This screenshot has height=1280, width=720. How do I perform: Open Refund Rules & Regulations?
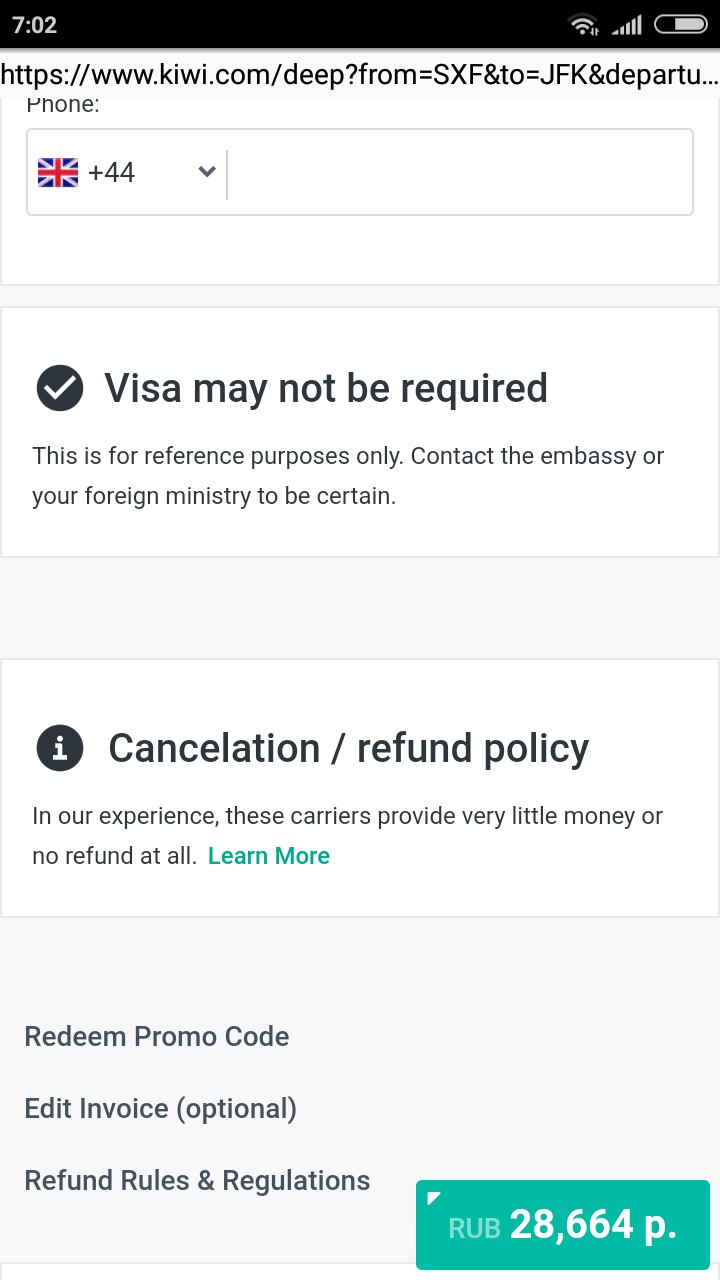pyautogui.click(x=197, y=1180)
